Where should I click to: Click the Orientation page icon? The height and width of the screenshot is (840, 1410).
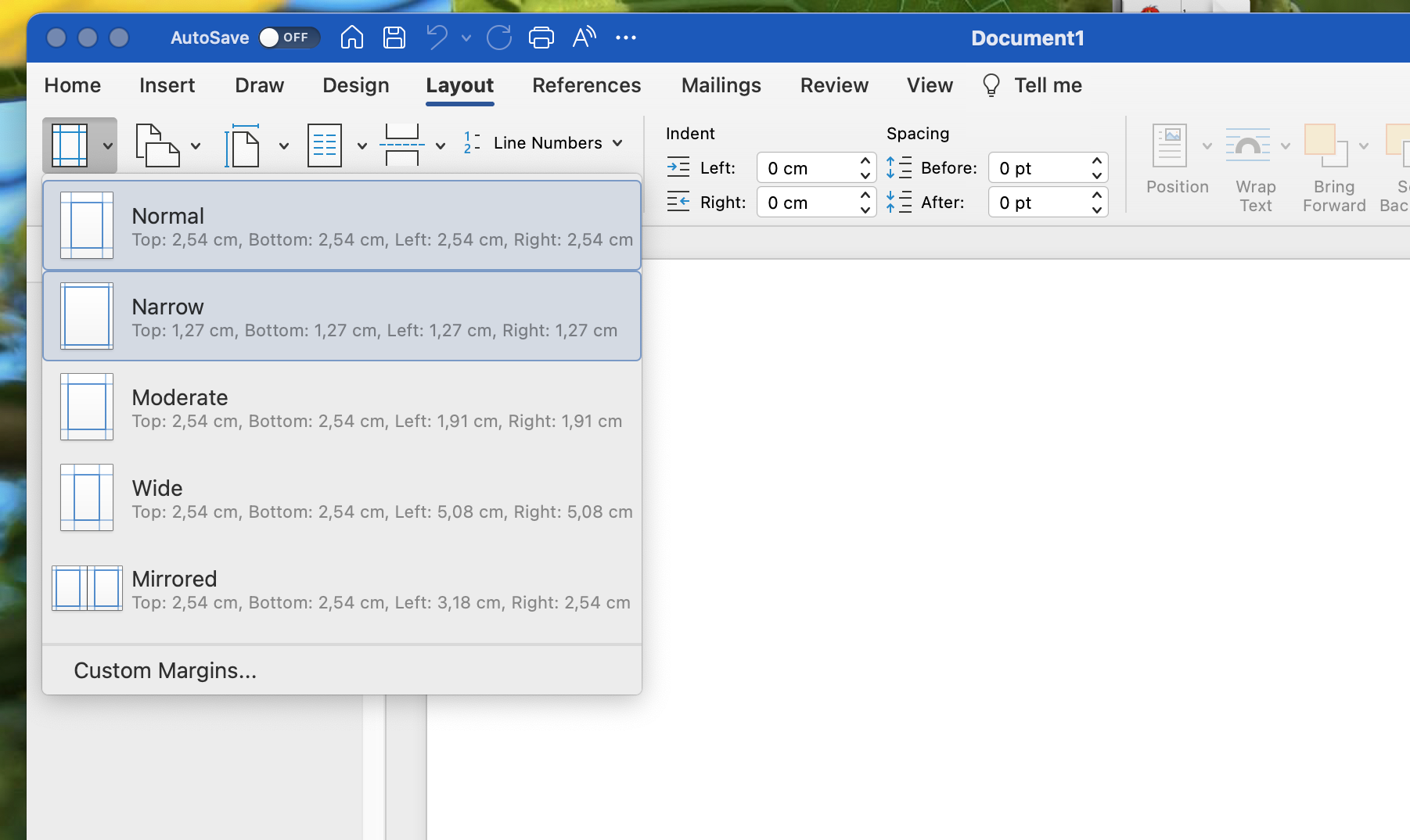coord(157,145)
